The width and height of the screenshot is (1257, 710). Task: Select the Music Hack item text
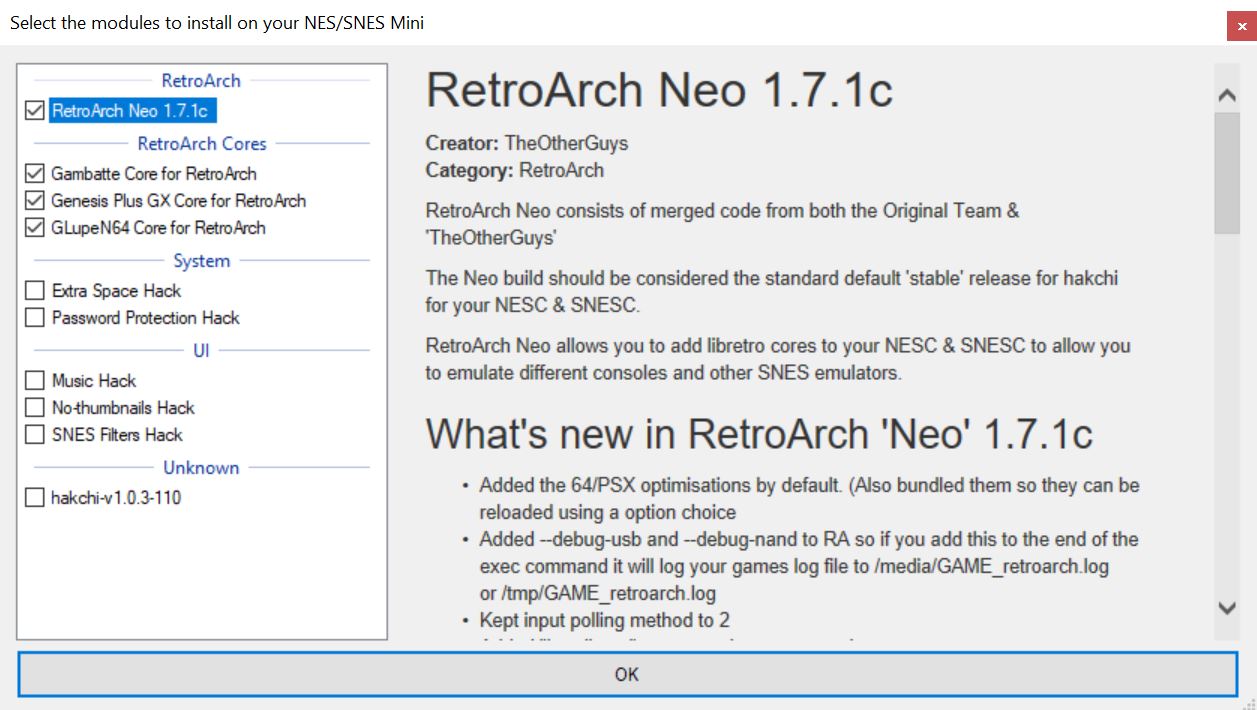tap(94, 381)
